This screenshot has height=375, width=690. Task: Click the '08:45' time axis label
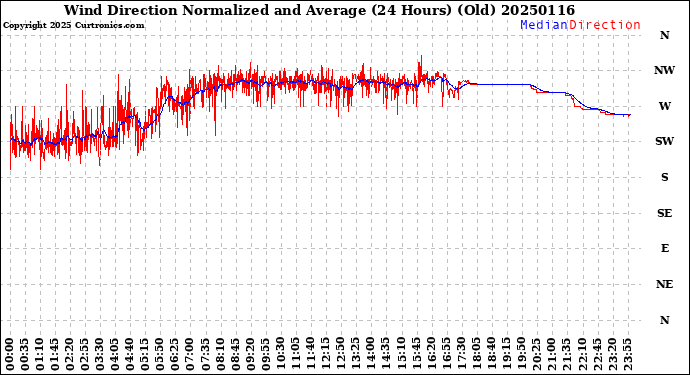[x=235, y=354]
